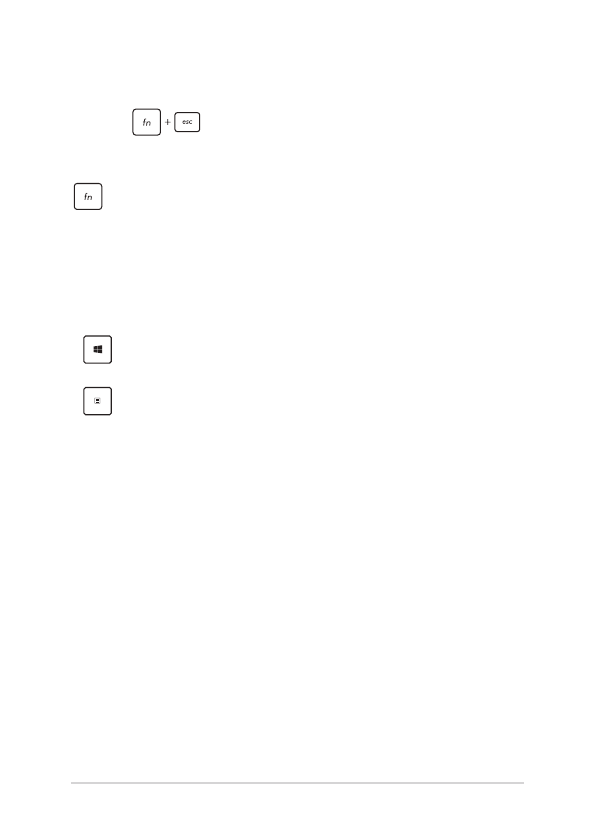
Task: Click the plus sign between fn and esc
Action: pyautogui.click(x=167, y=122)
